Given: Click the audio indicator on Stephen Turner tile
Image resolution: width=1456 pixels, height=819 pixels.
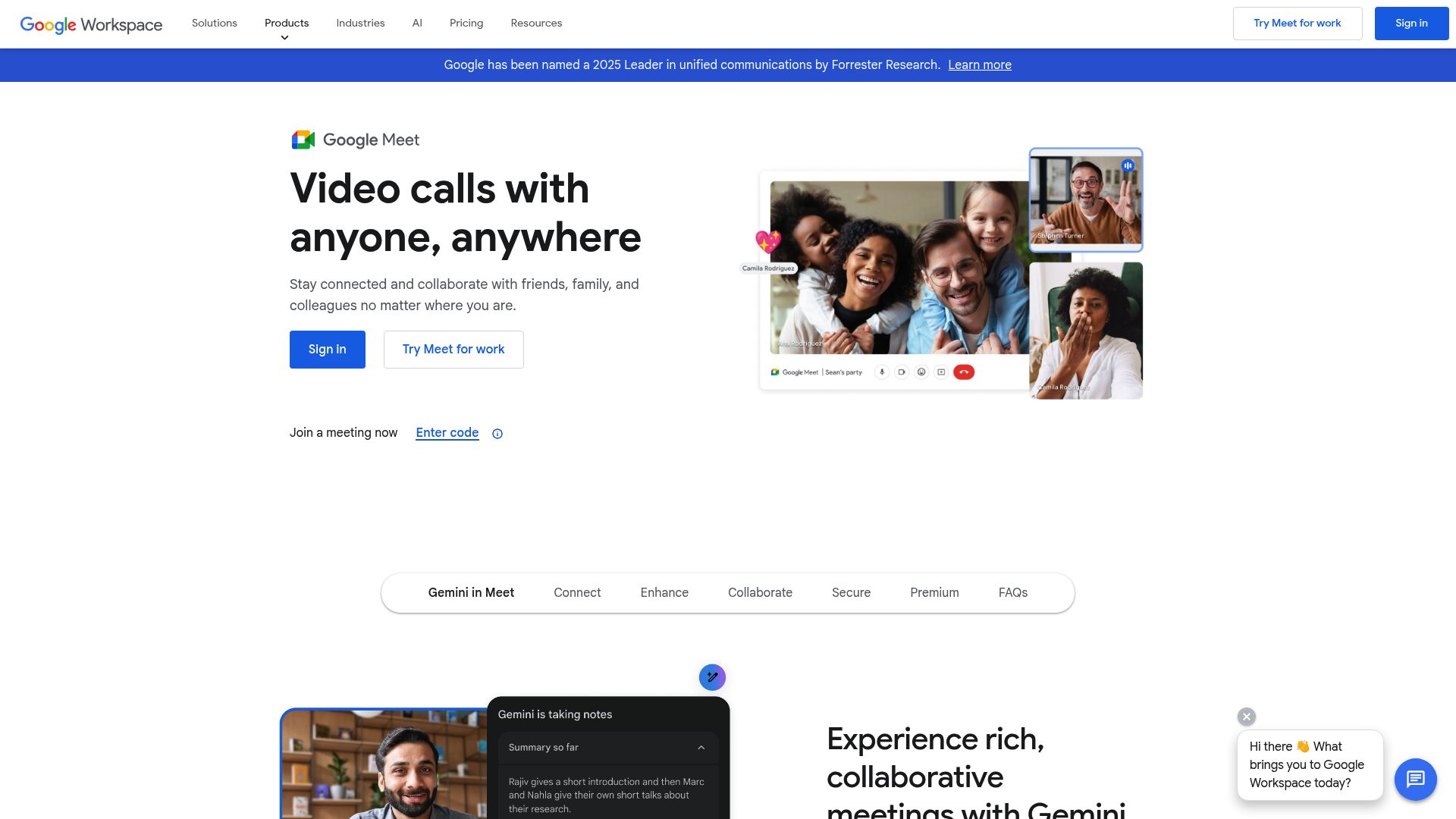Looking at the screenshot, I should pos(1128,165).
